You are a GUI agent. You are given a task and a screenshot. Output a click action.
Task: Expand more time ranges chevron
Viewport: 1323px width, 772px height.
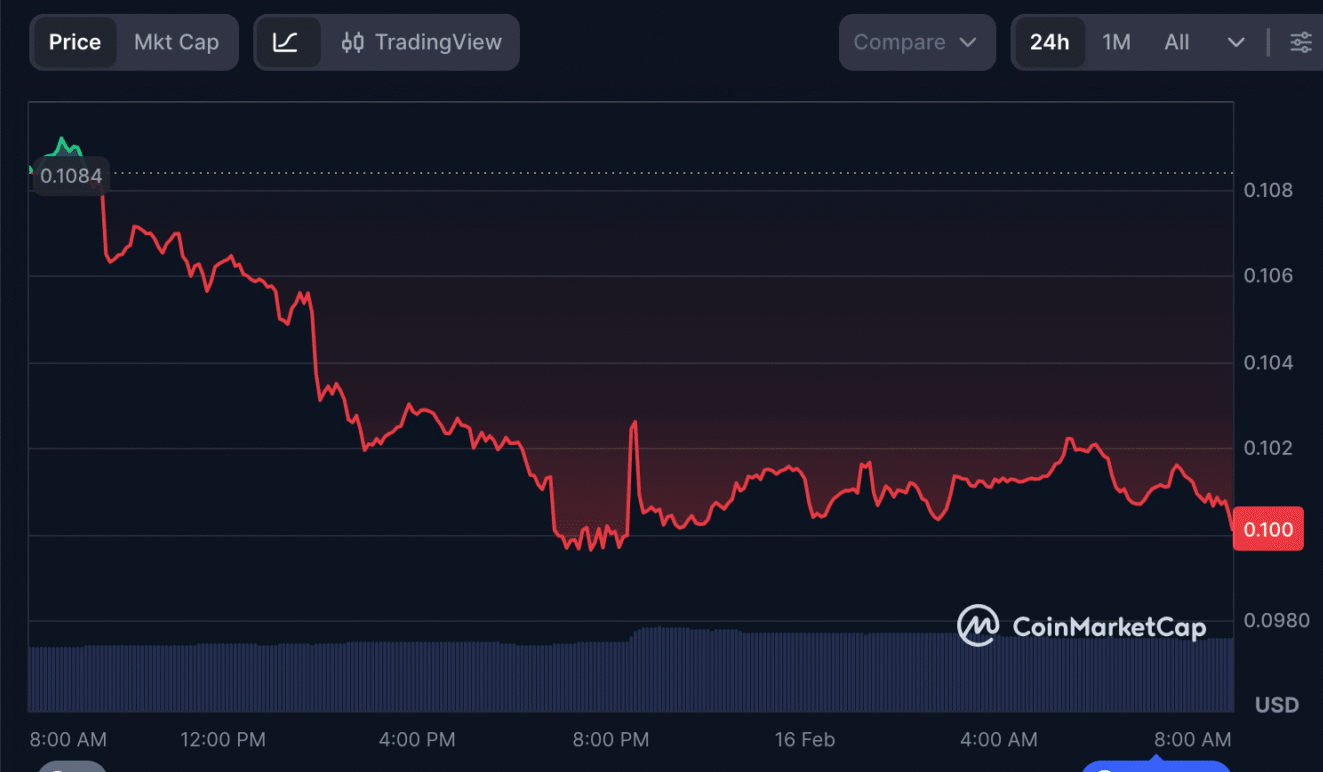pos(1236,42)
